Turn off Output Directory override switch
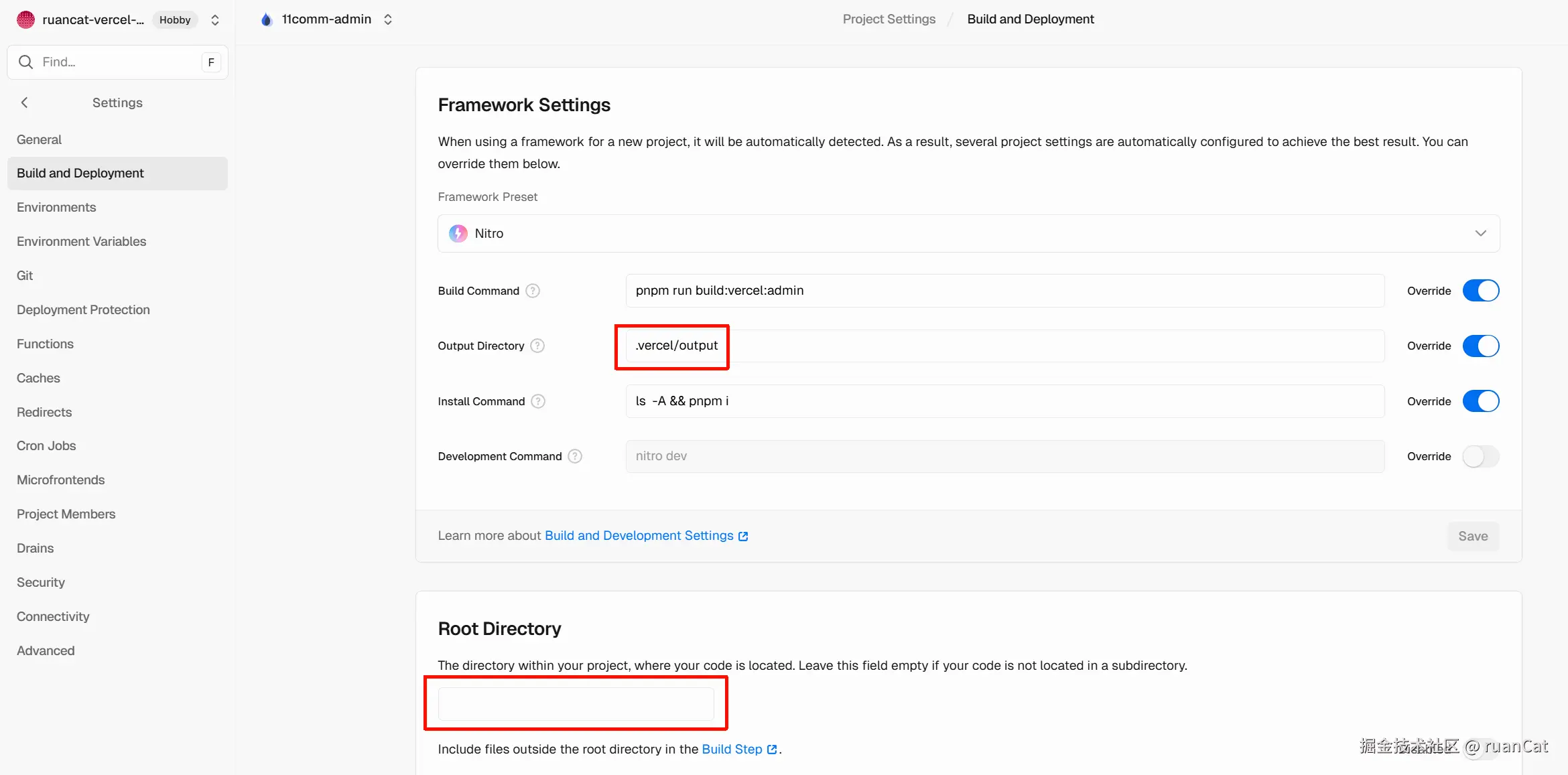1568x775 pixels. coord(1480,346)
